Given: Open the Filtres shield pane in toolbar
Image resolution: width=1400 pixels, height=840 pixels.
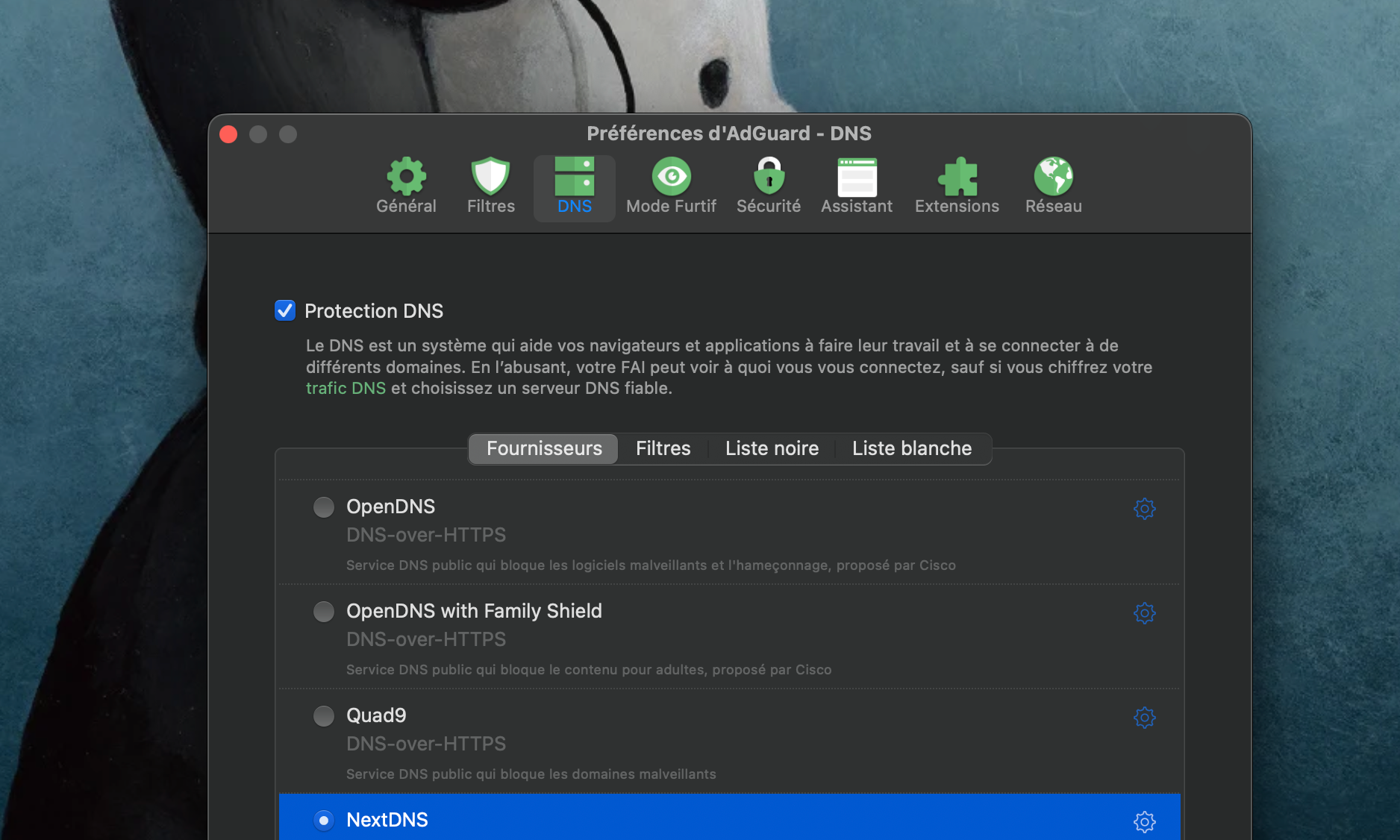Looking at the screenshot, I should point(490,187).
